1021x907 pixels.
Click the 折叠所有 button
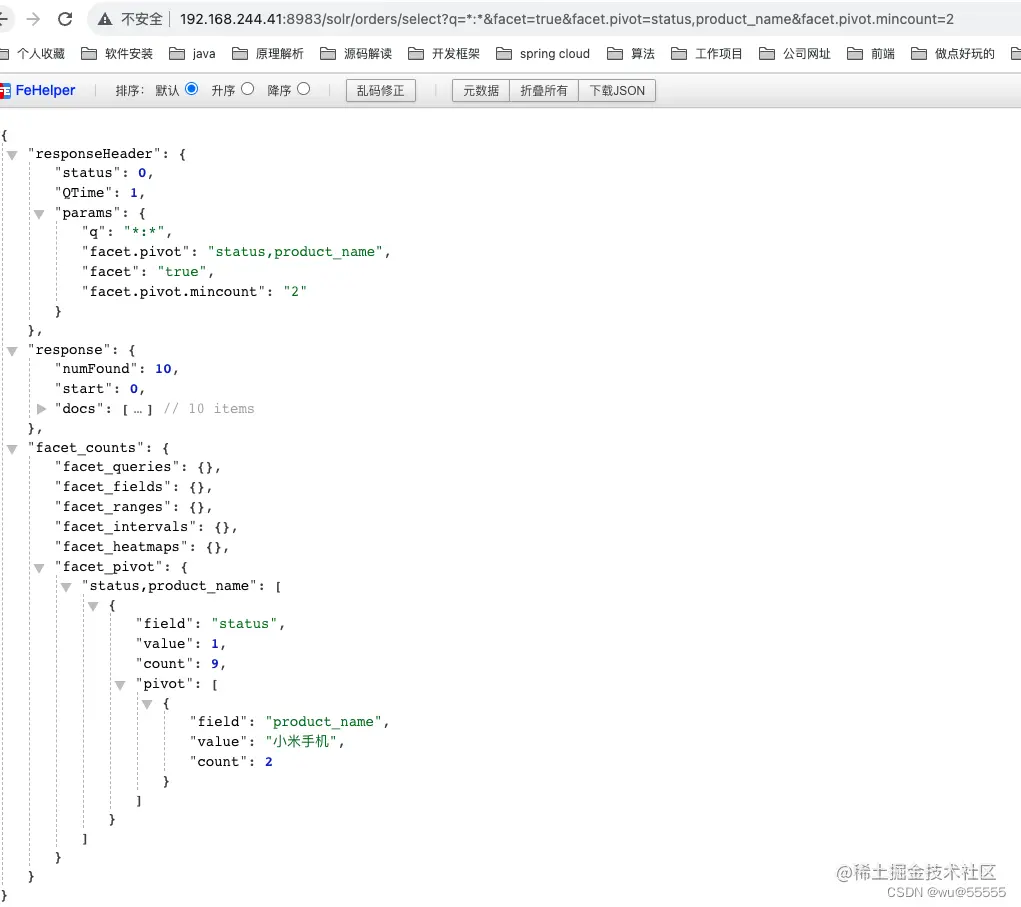tap(544, 91)
